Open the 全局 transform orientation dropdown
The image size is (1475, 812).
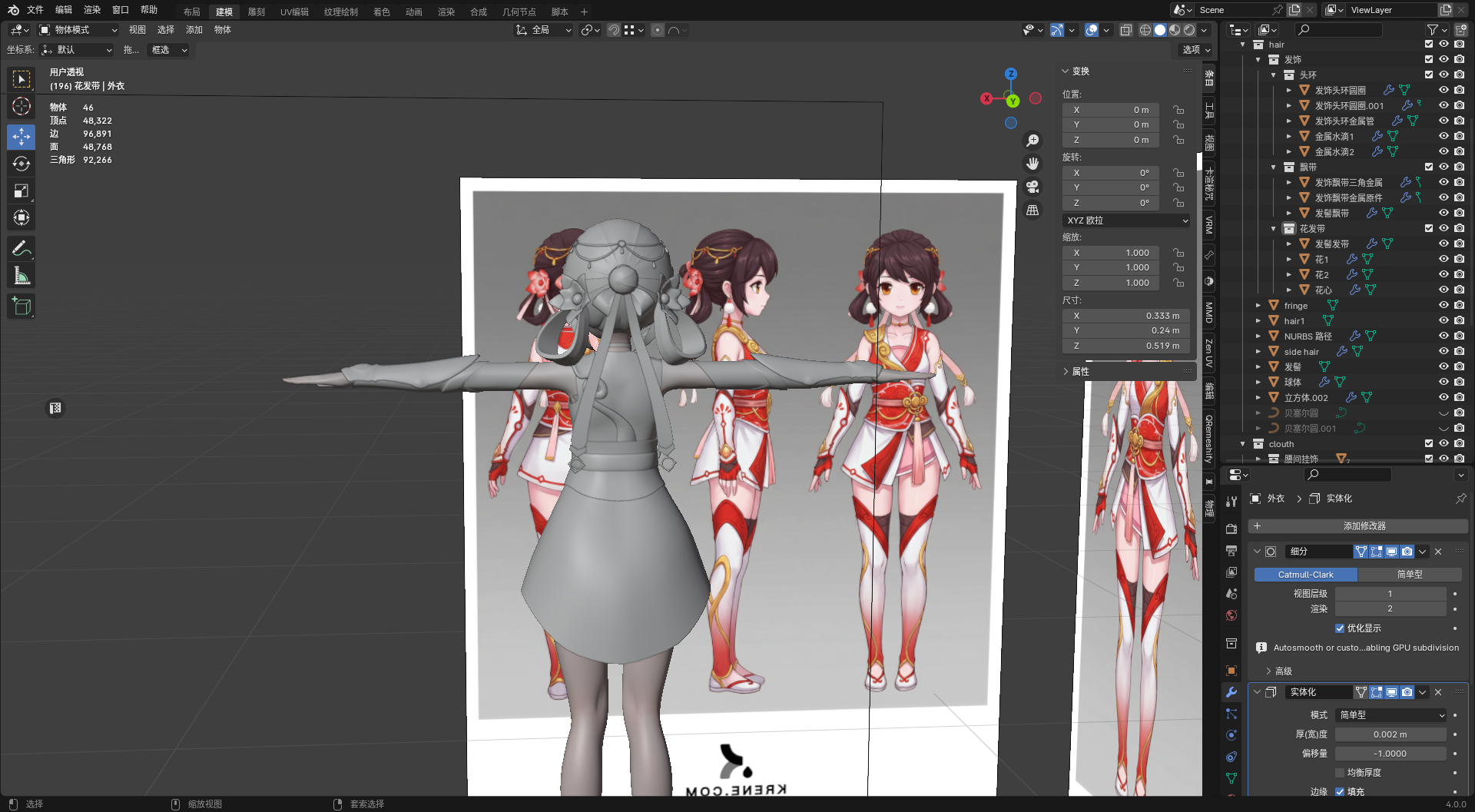click(543, 30)
